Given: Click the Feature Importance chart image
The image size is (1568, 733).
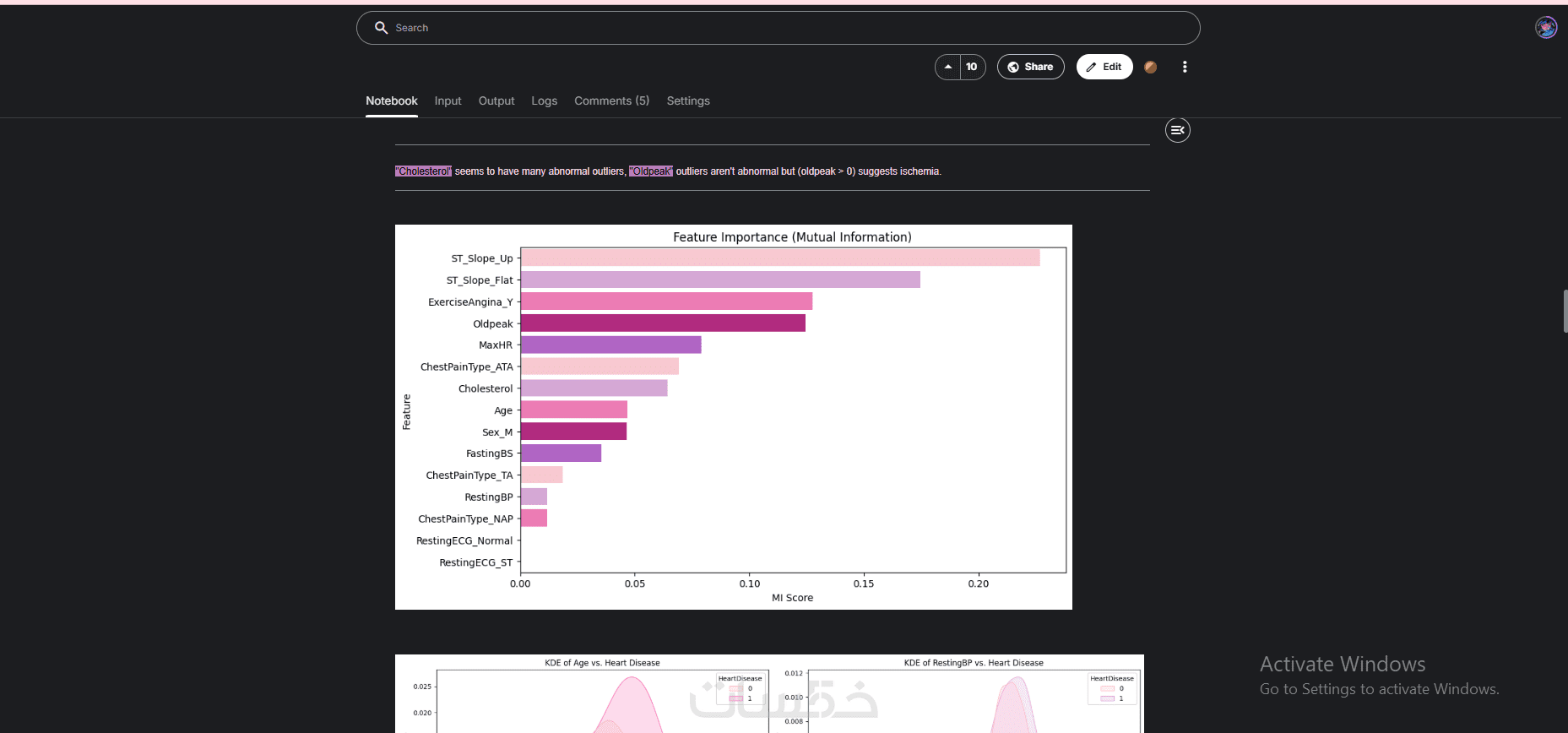Looking at the screenshot, I should (734, 417).
